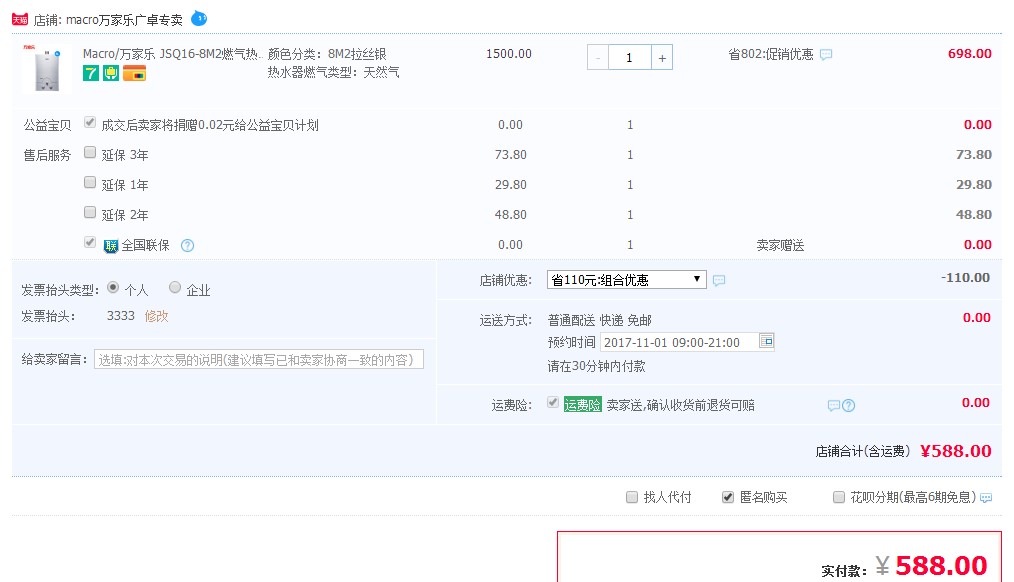Click the 联 national warranty badge
Screen dimensions: 1014x582
coord(110,243)
